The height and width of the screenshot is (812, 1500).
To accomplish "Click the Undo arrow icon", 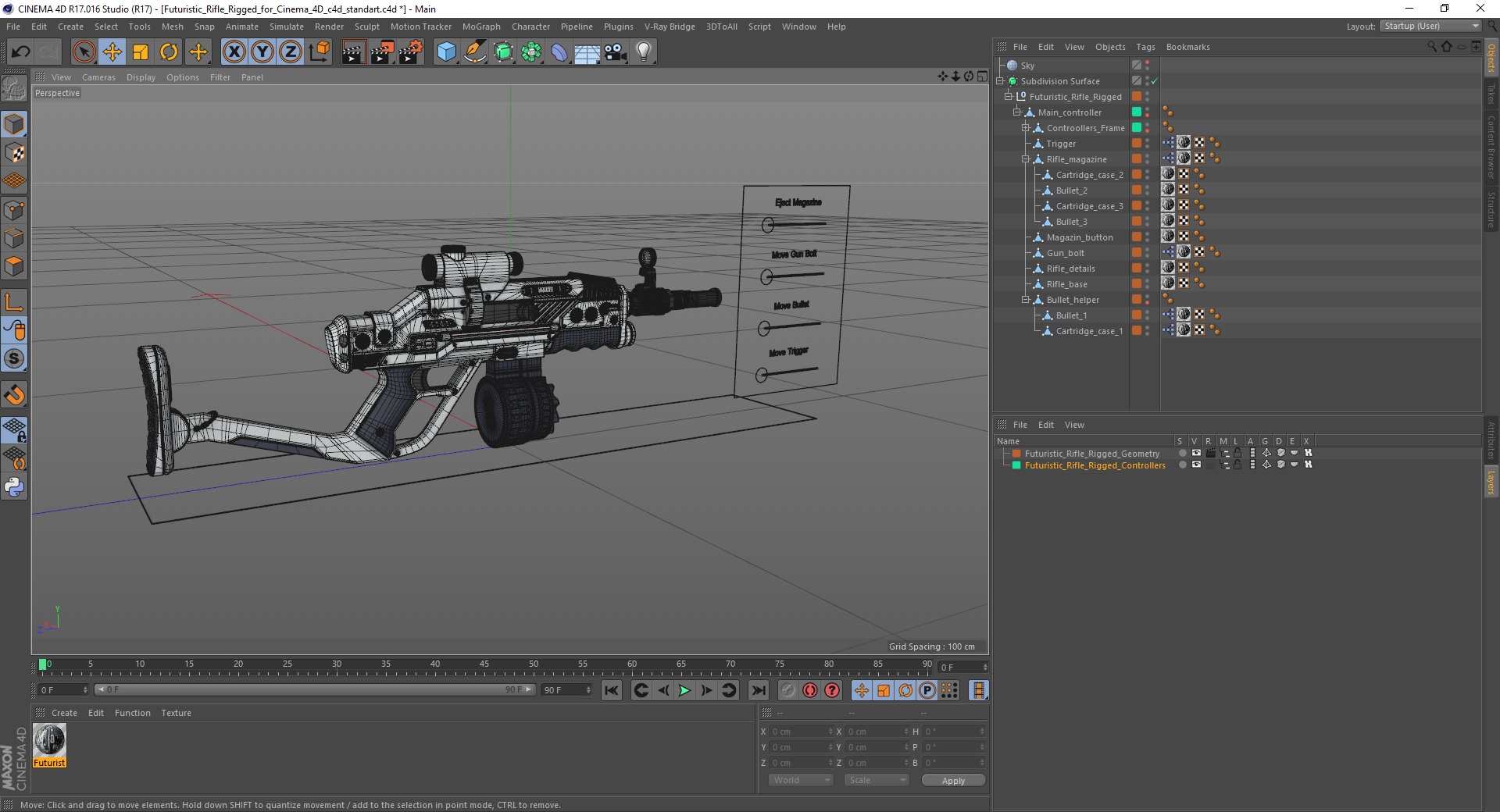I will 20,52.
